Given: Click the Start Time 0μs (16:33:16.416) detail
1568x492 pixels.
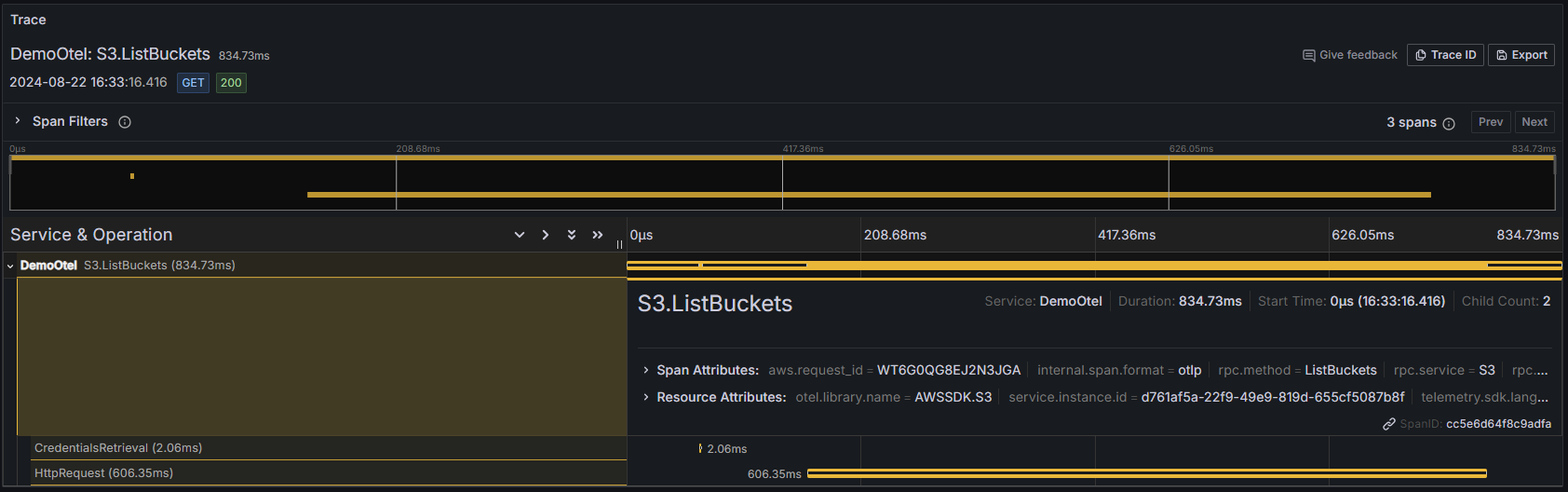Looking at the screenshot, I should coord(1351,301).
